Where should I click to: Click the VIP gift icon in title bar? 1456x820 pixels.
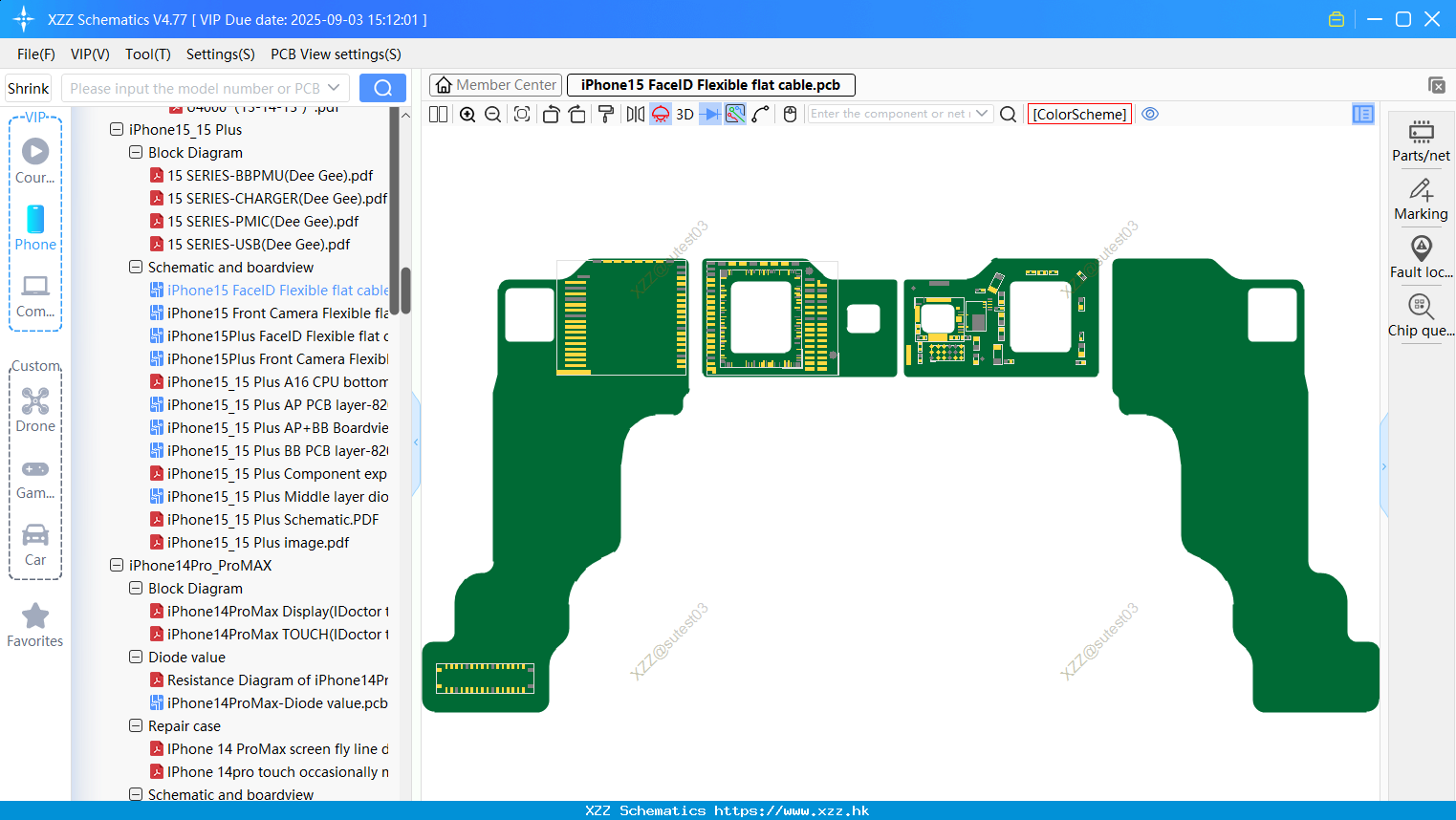point(1336,19)
